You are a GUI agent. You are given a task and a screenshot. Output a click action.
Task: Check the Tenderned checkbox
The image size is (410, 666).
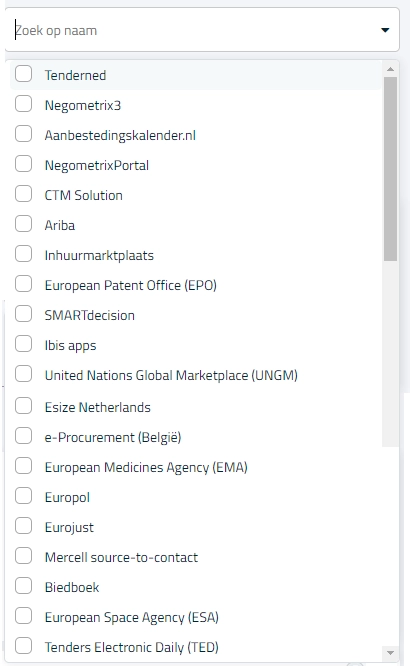click(x=23, y=73)
